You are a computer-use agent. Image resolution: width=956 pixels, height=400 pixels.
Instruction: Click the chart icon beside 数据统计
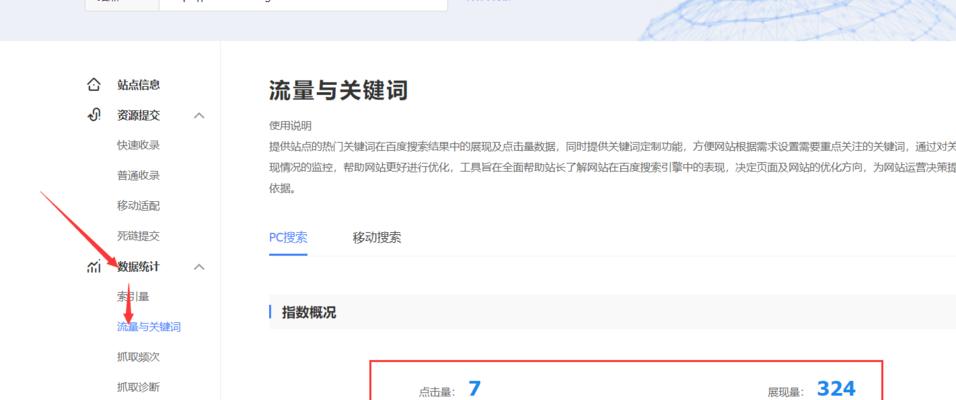[x=93, y=266]
